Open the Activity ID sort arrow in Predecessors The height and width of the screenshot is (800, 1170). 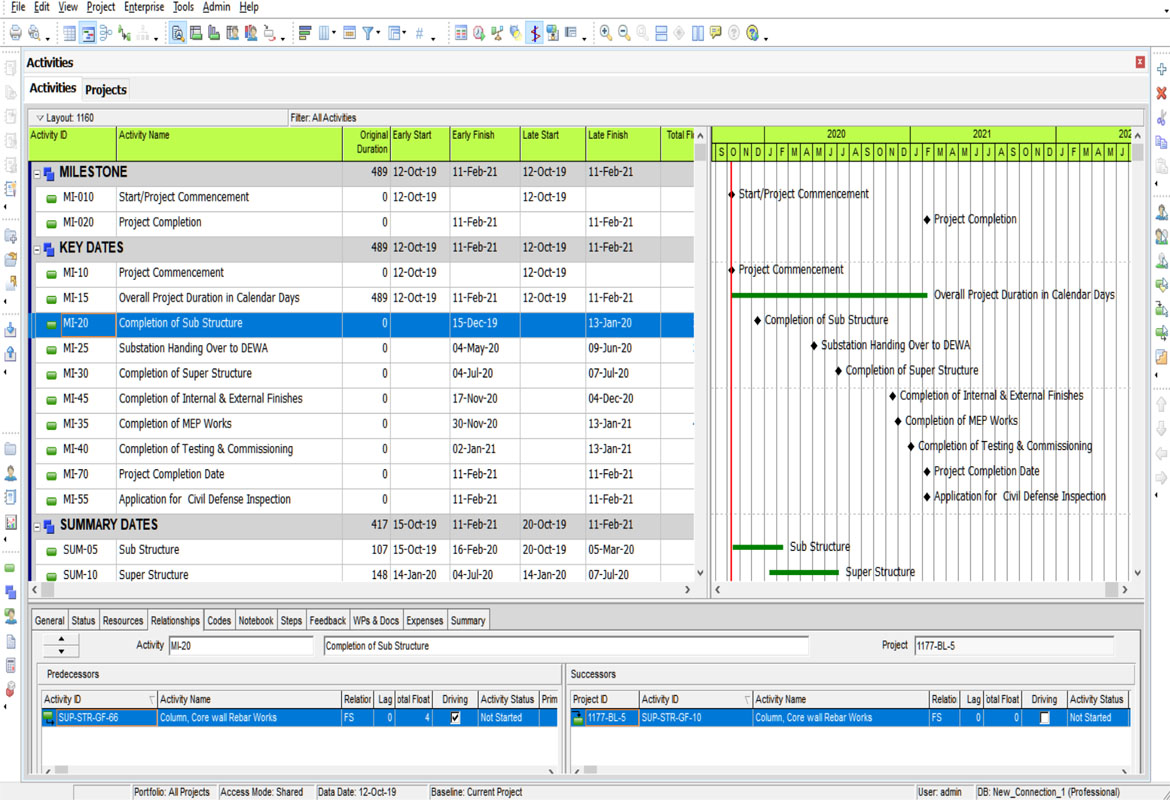[151, 700]
